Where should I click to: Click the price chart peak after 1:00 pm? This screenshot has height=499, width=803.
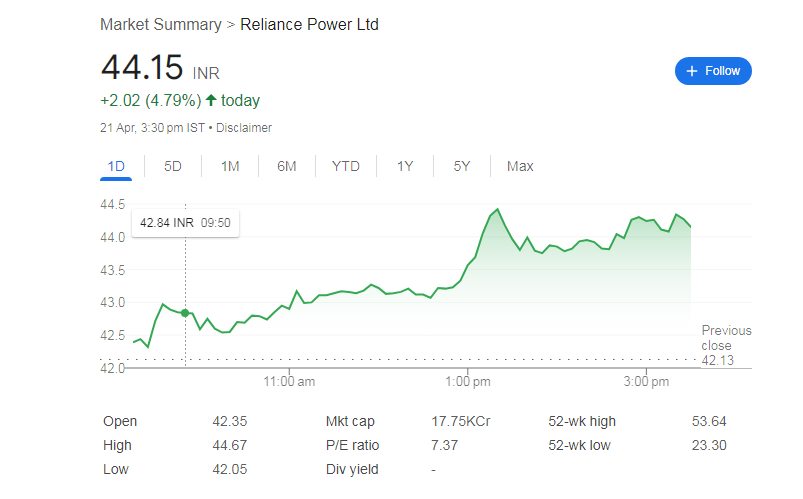pos(497,210)
